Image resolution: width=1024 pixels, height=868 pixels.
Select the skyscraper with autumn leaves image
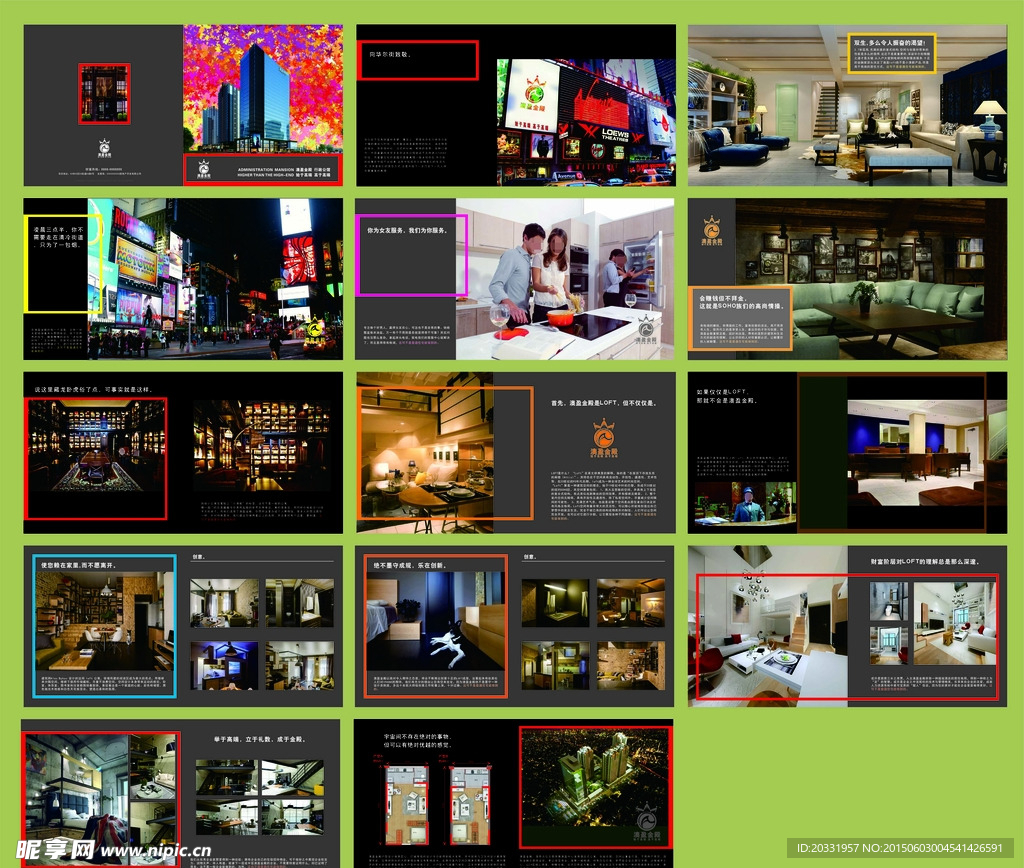click(262, 89)
